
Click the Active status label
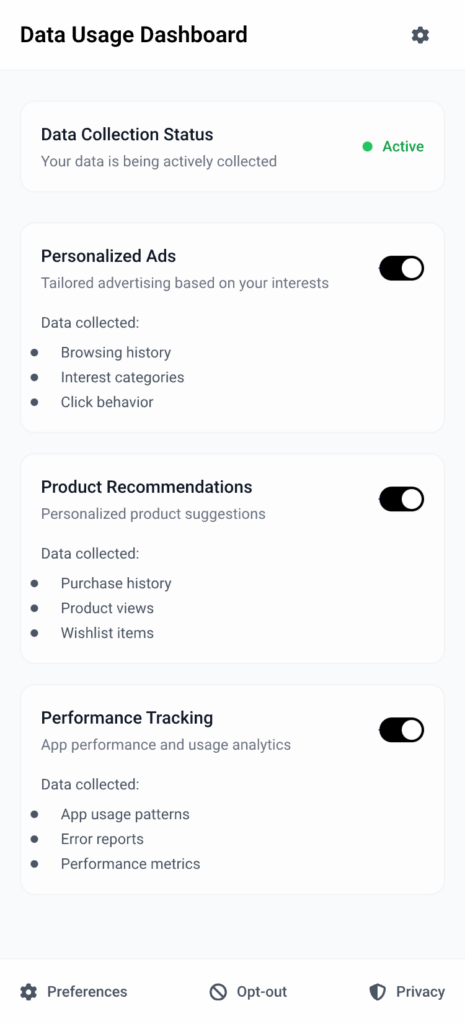[x=403, y=147]
